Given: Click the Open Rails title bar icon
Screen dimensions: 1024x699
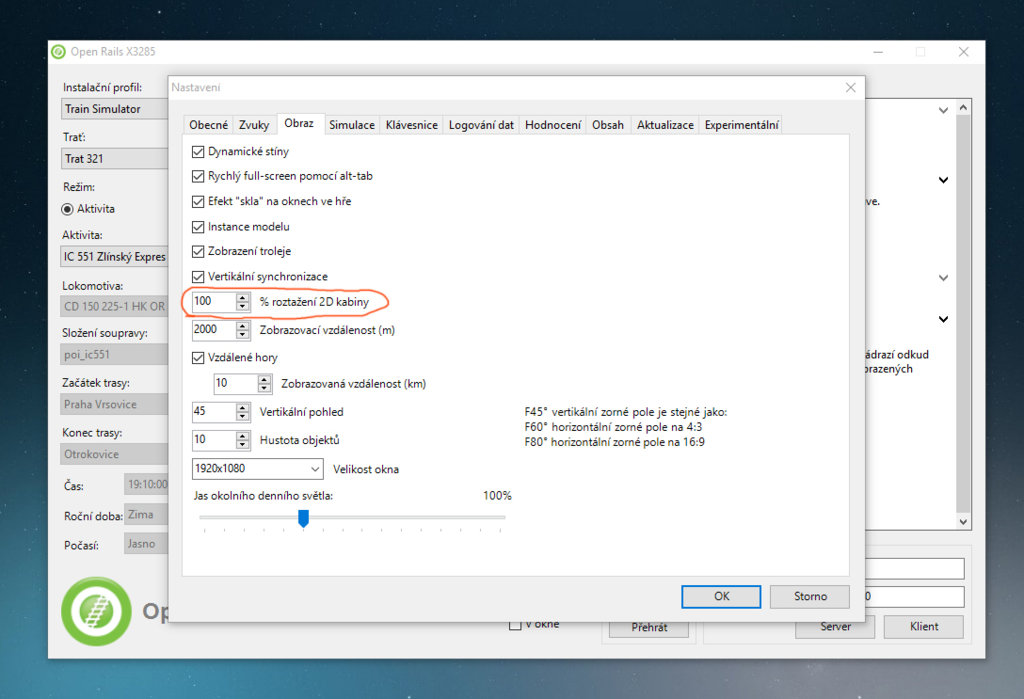Looking at the screenshot, I should click(58, 52).
